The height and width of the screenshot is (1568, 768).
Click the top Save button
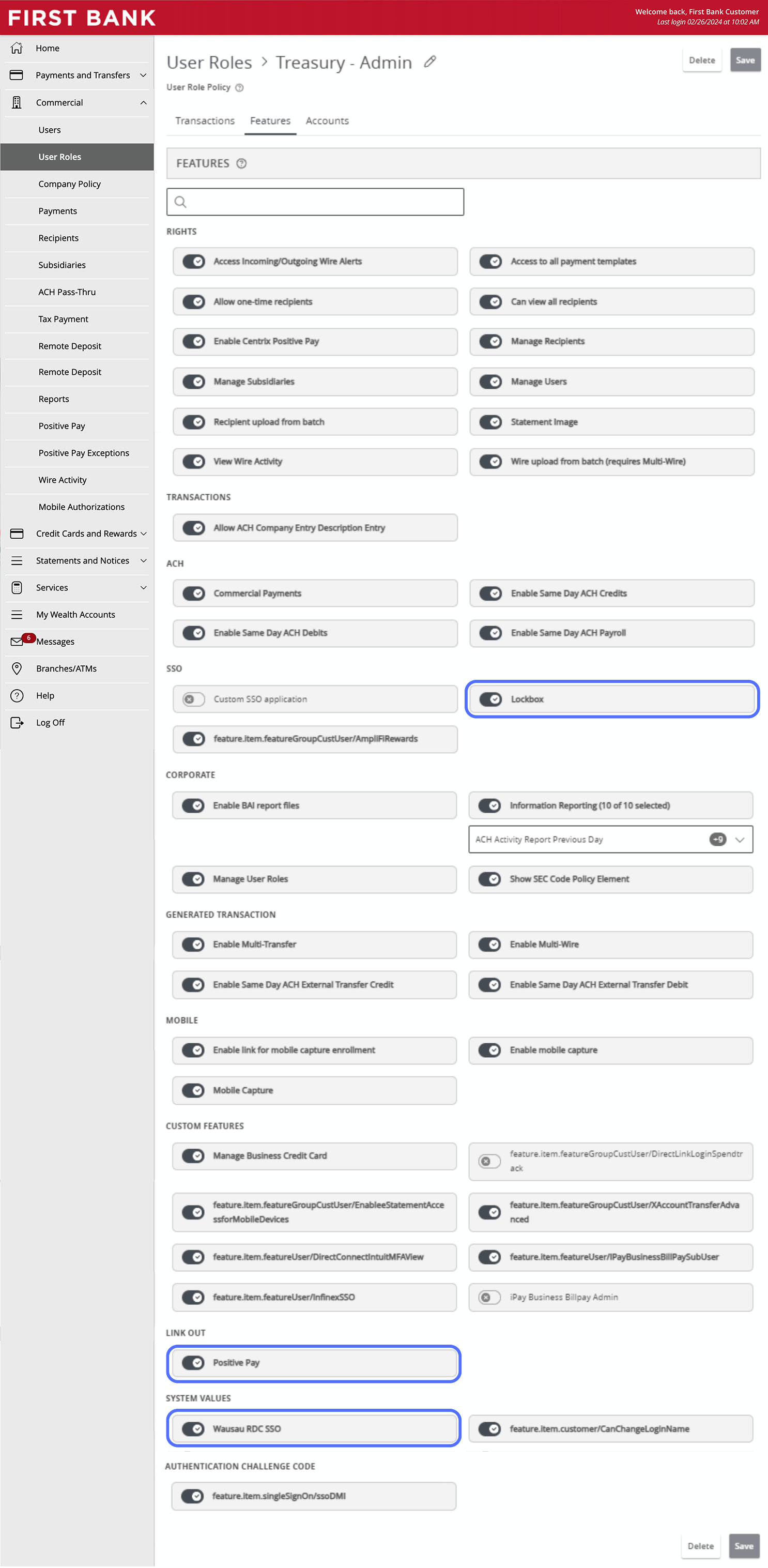click(x=745, y=60)
